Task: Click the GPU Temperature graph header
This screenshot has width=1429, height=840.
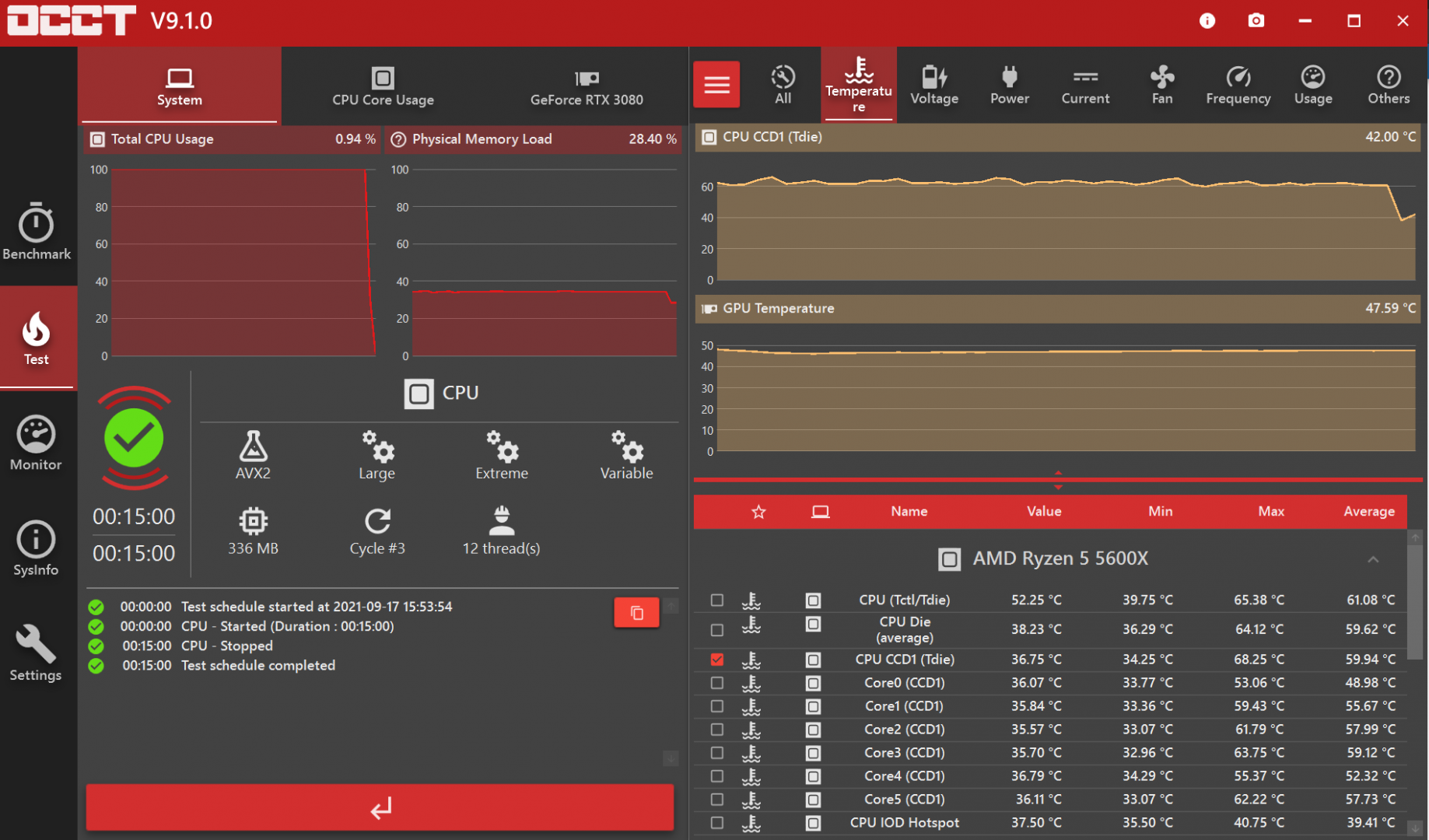Action: (1058, 309)
